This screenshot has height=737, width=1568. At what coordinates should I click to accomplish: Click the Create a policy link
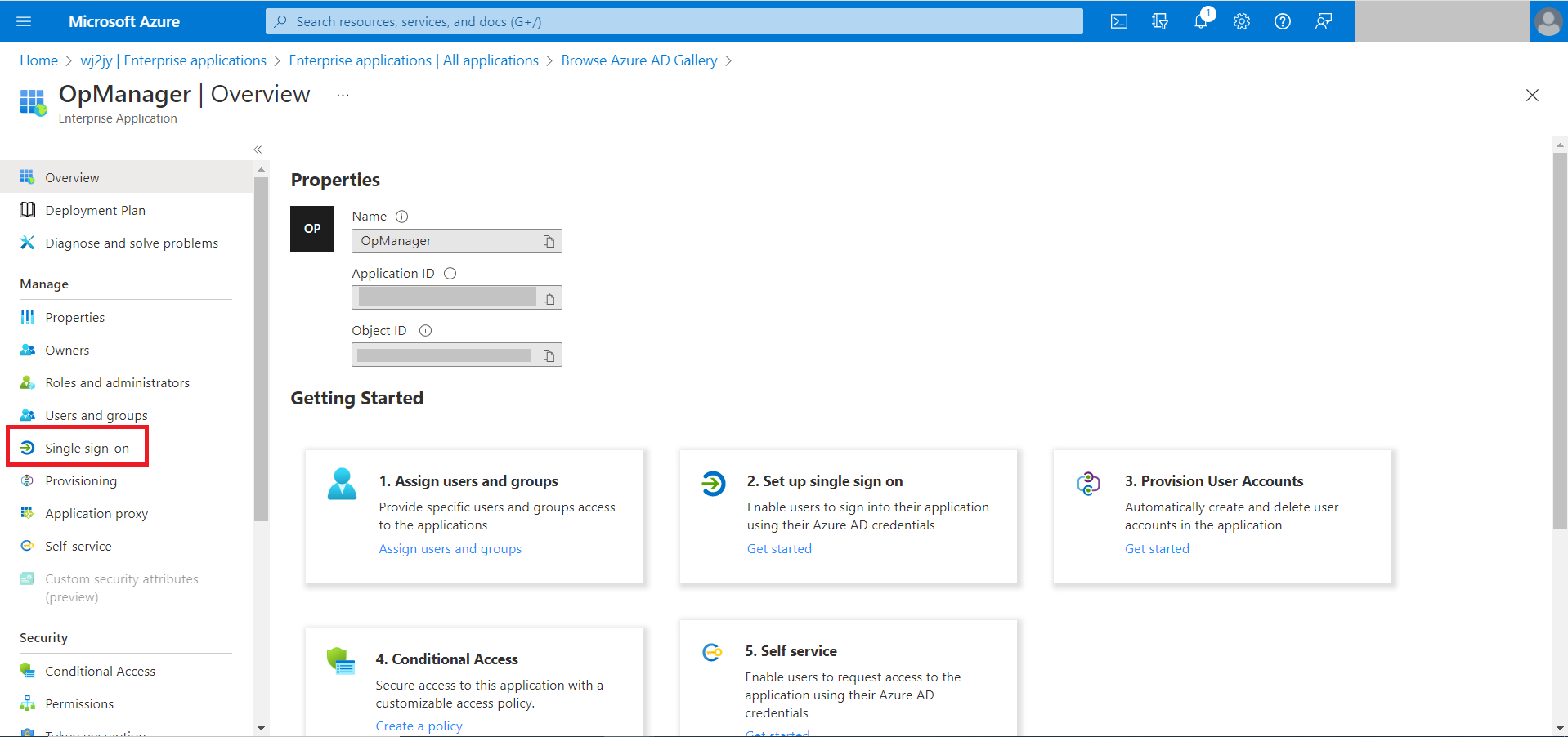(419, 726)
